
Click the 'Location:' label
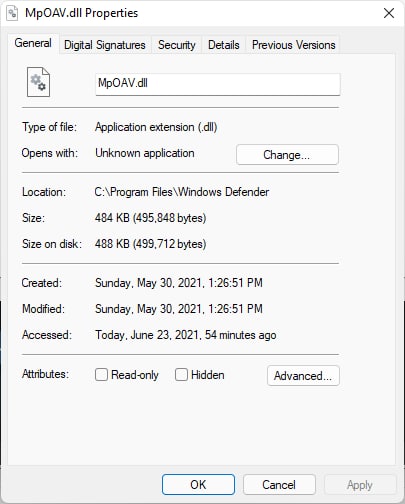[44, 192]
